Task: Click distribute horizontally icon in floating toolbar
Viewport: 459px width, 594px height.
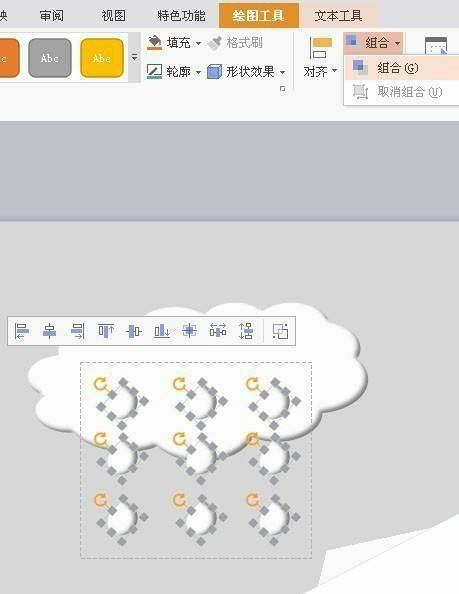Action: 218,331
